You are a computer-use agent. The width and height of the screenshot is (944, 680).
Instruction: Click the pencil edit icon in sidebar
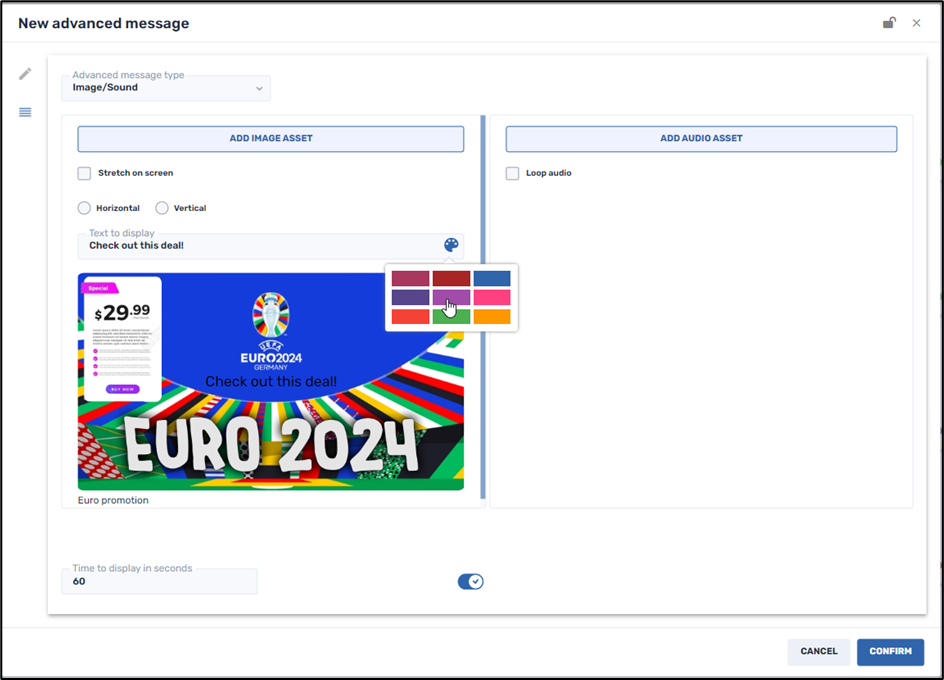[25, 74]
